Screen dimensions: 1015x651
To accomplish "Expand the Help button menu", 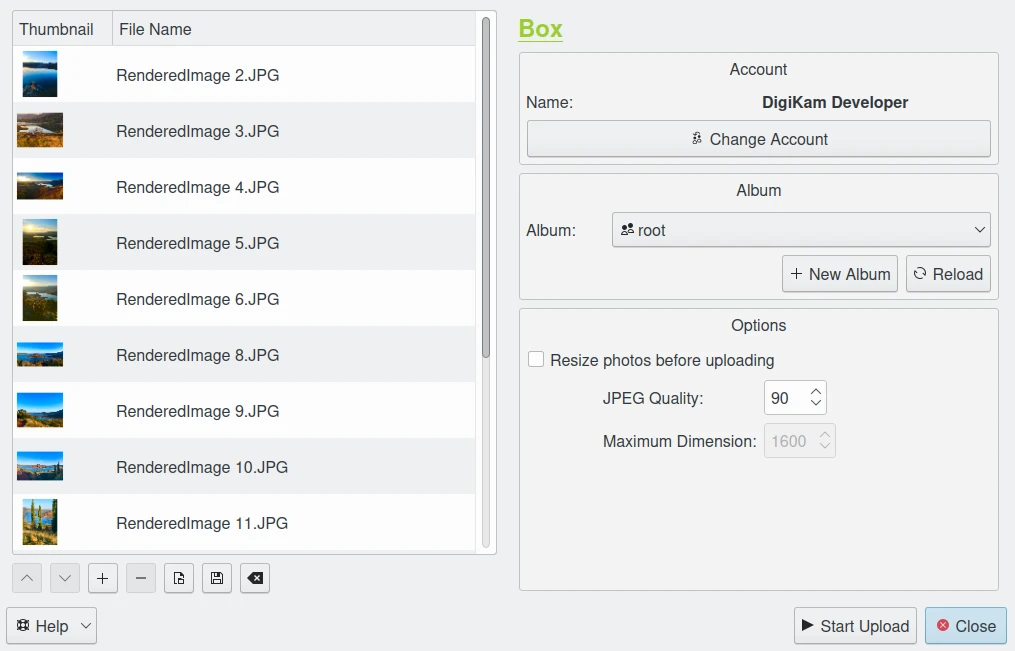I will 51,626.
